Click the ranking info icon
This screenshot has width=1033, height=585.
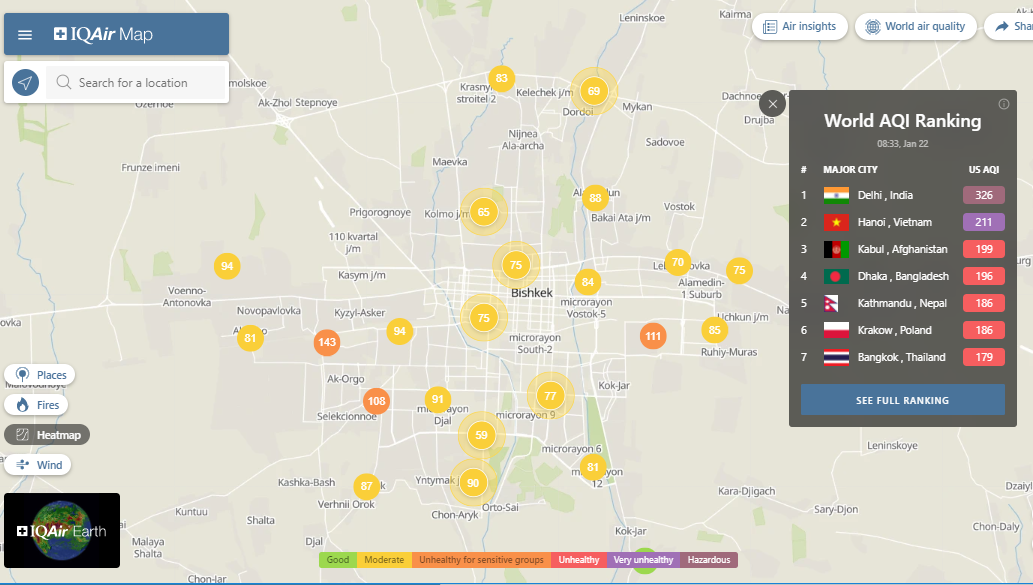1004,104
